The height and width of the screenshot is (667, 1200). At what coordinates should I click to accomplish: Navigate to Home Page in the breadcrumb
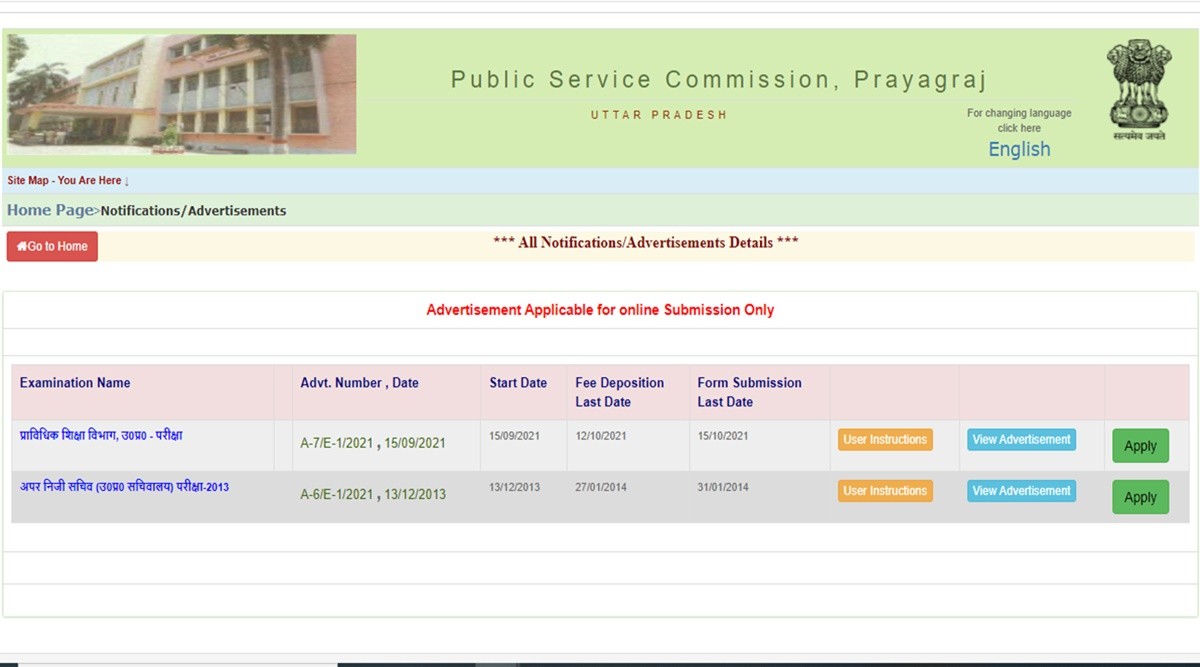click(50, 210)
